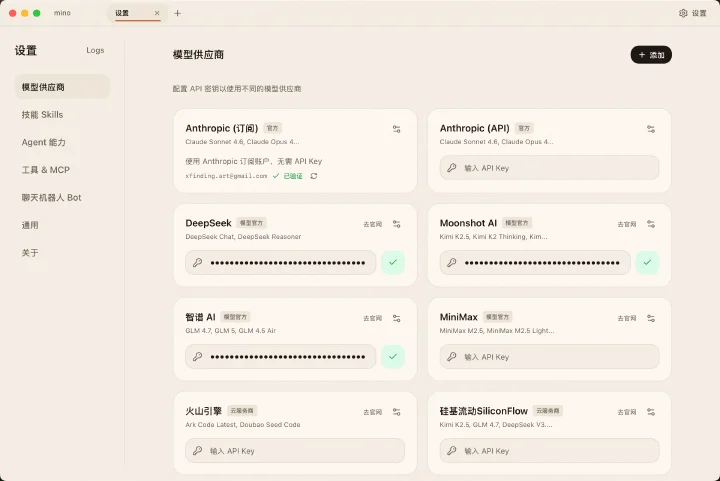Click the DeepSeek verified checkmark button

tap(393, 263)
